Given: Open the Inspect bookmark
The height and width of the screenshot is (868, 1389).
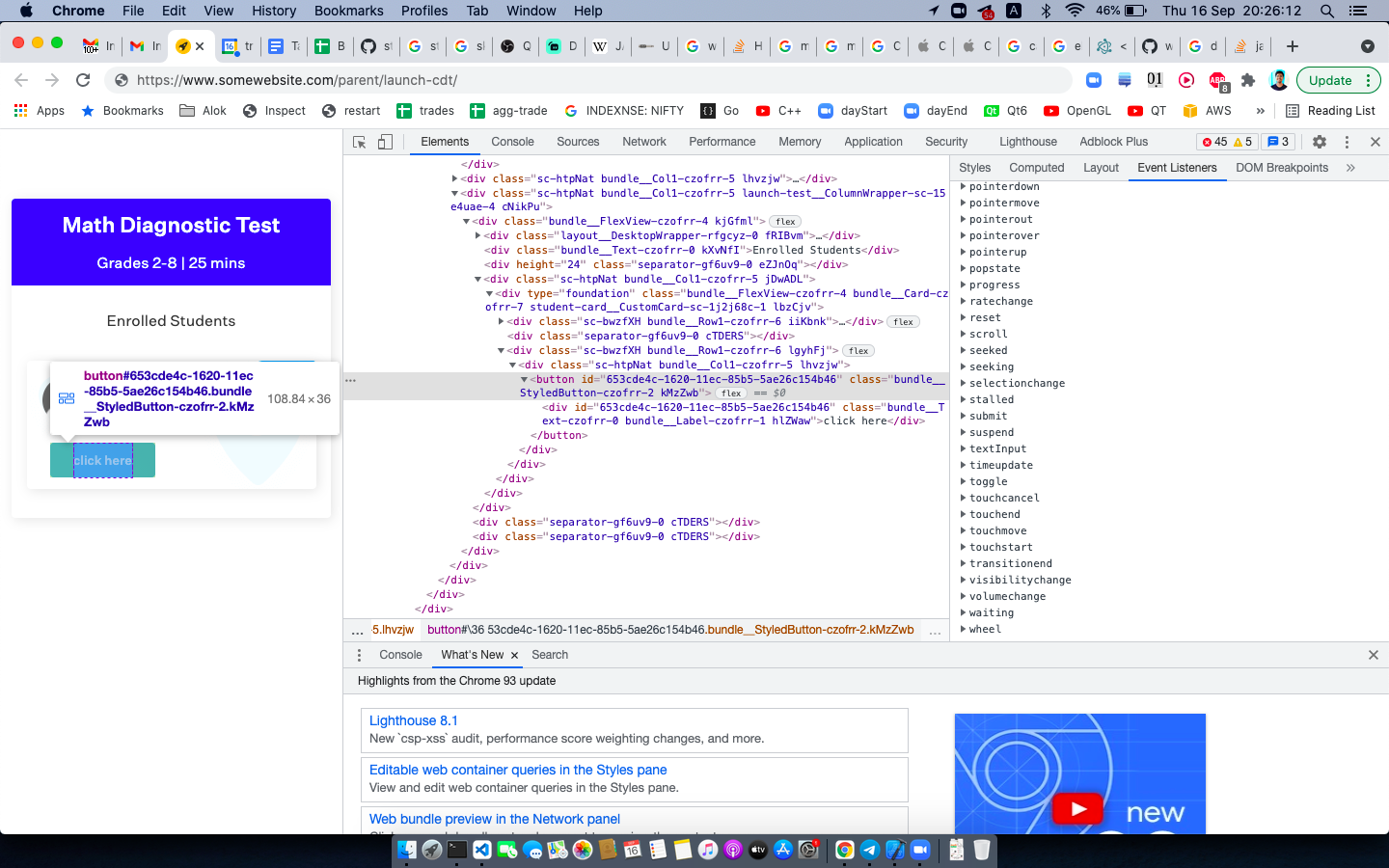Looking at the screenshot, I should click(x=275, y=111).
